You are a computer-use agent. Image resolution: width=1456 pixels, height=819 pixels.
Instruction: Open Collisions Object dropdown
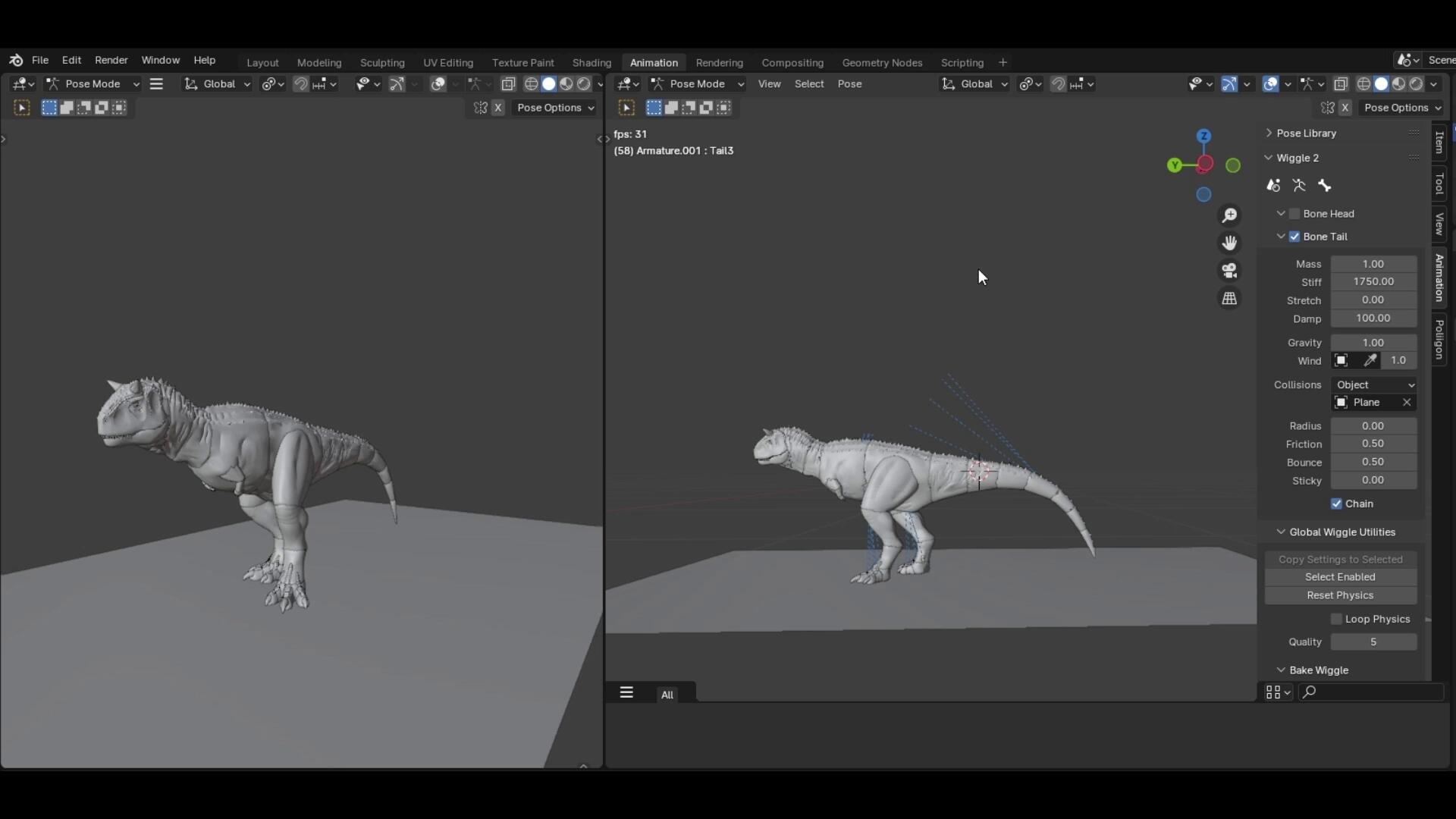pos(1374,385)
